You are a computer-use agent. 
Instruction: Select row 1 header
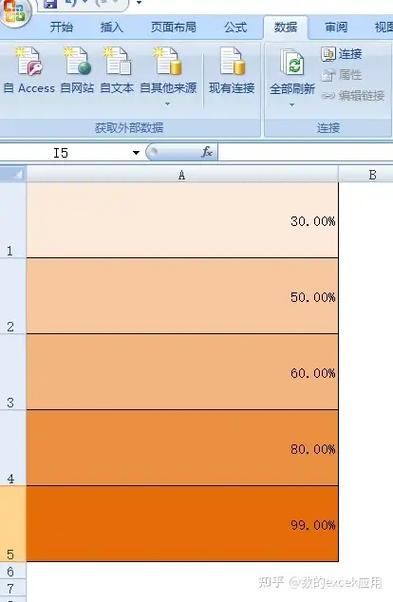(13, 220)
